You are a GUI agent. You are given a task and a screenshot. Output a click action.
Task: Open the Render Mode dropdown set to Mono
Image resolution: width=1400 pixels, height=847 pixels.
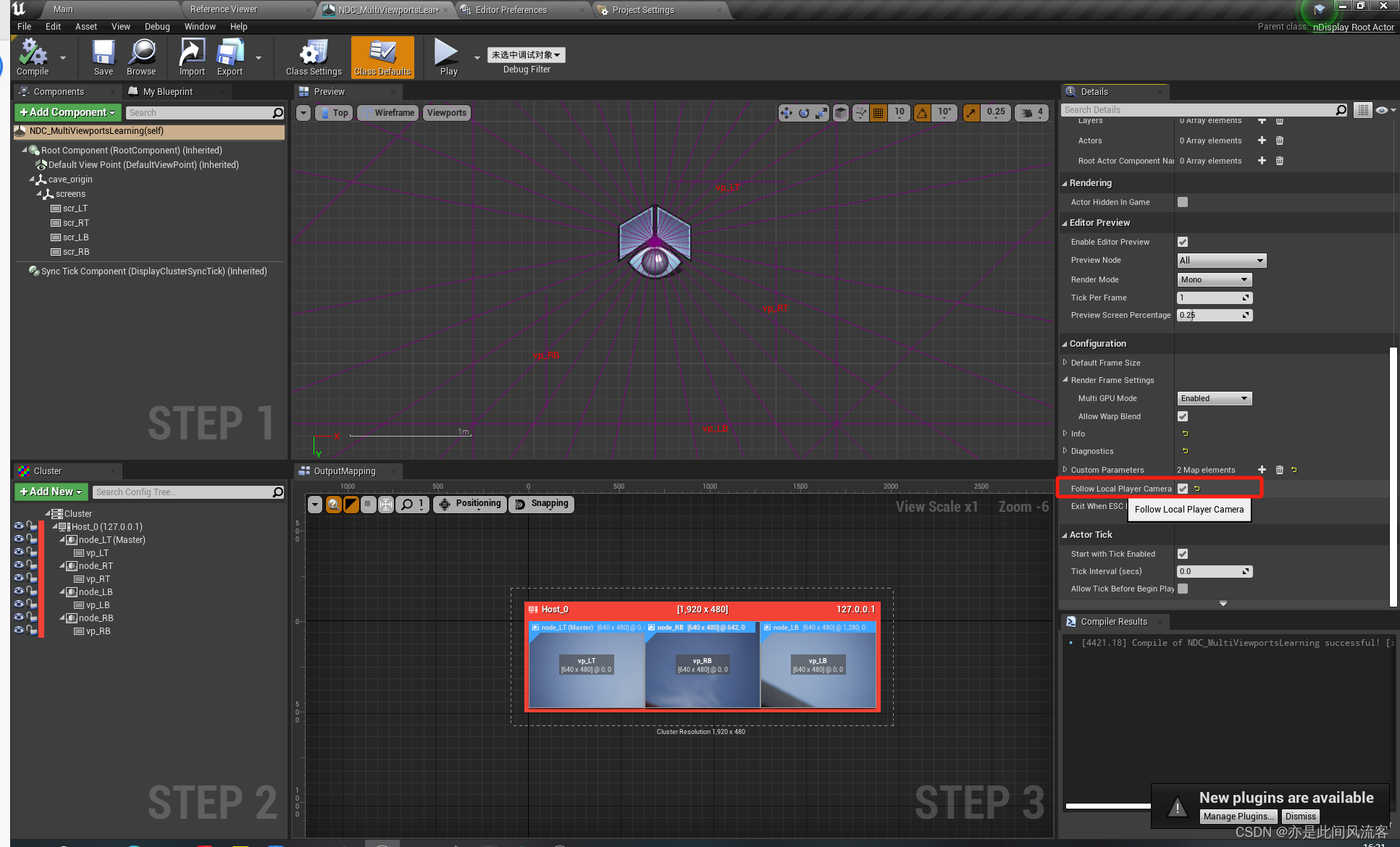point(1213,279)
